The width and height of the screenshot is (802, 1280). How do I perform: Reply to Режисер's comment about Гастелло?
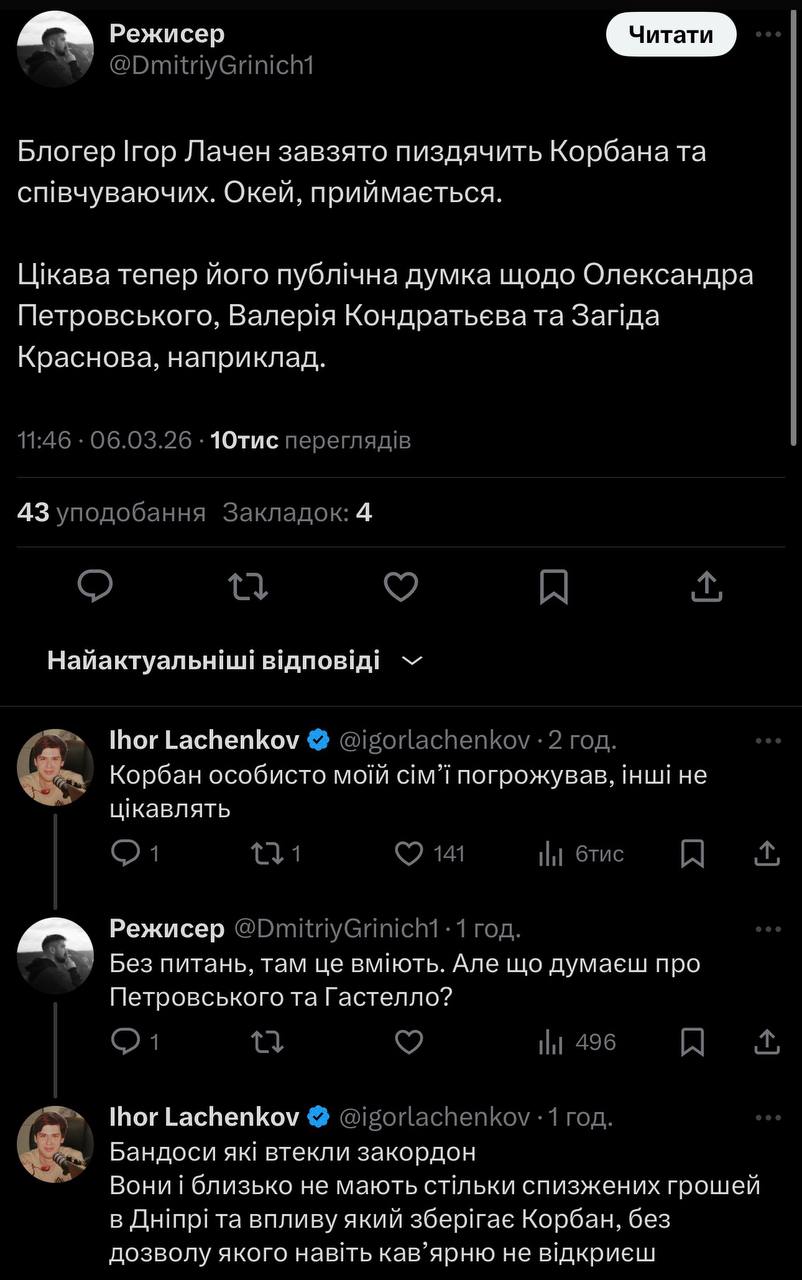[124, 1042]
